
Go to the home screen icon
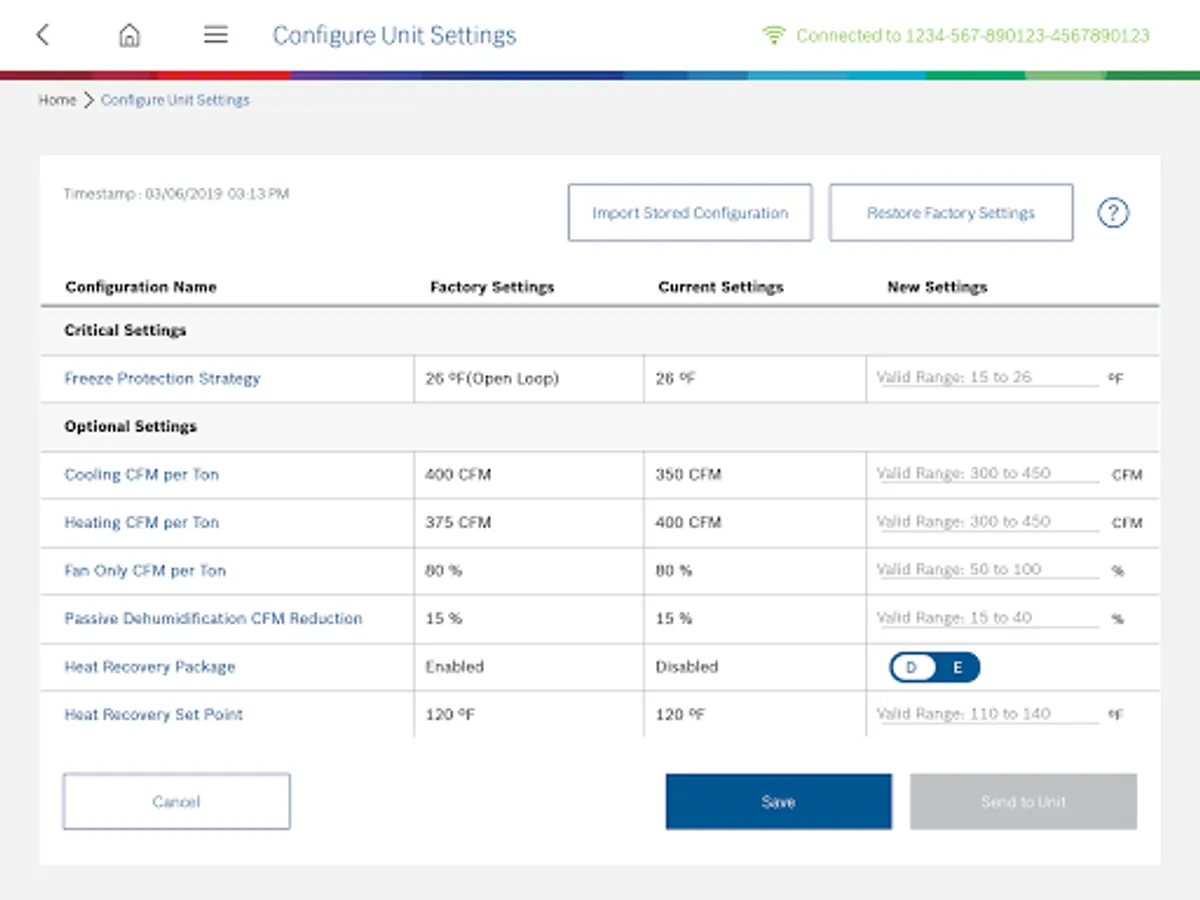click(129, 35)
